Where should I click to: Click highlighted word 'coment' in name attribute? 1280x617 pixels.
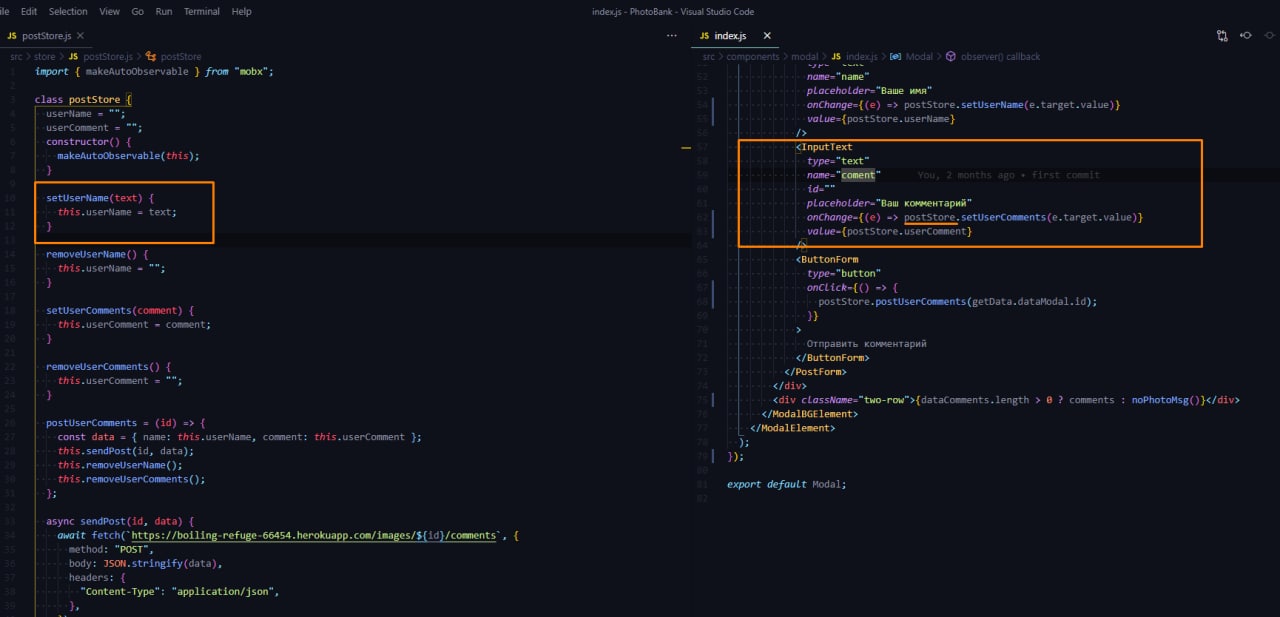tap(858, 175)
